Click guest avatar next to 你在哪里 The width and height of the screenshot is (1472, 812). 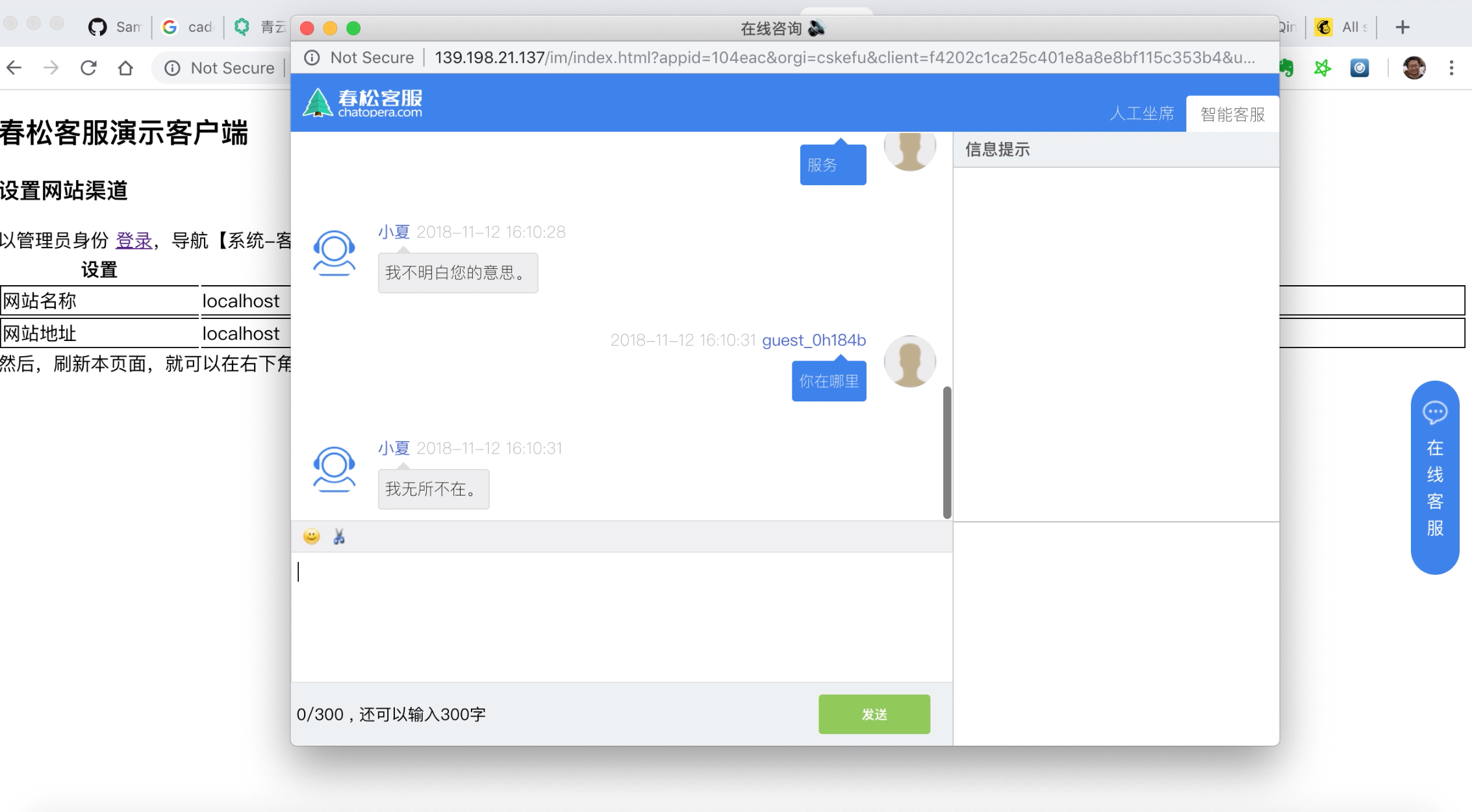(x=909, y=361)
